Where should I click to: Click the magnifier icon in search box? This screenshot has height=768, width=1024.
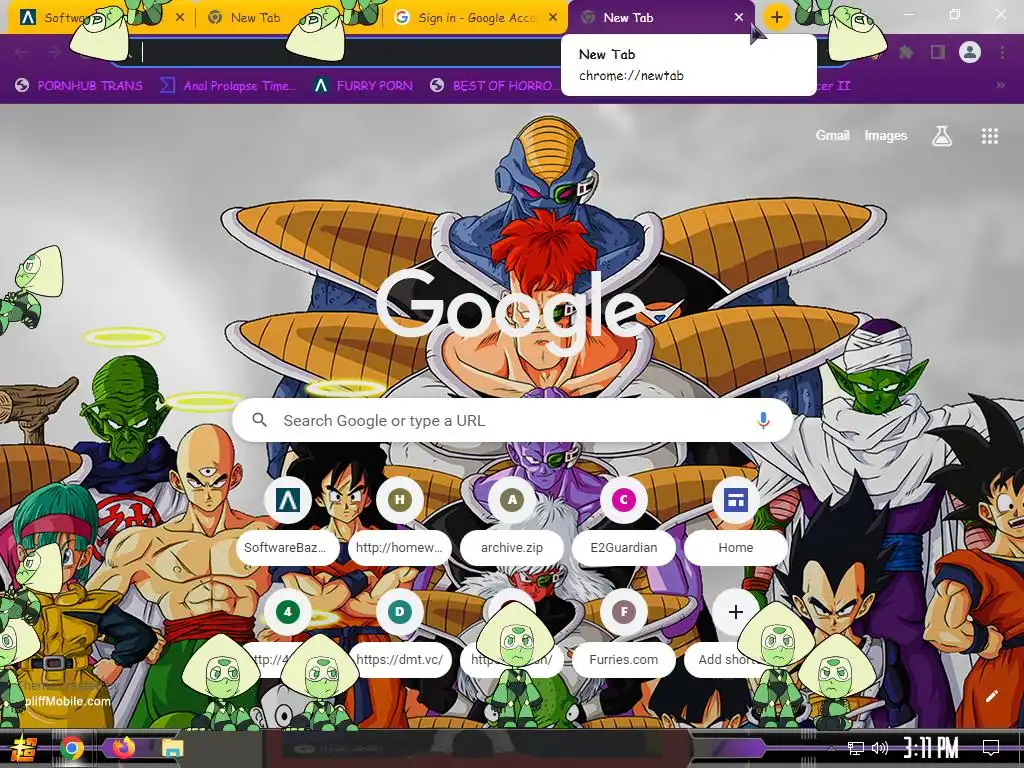tap(259, 420)
